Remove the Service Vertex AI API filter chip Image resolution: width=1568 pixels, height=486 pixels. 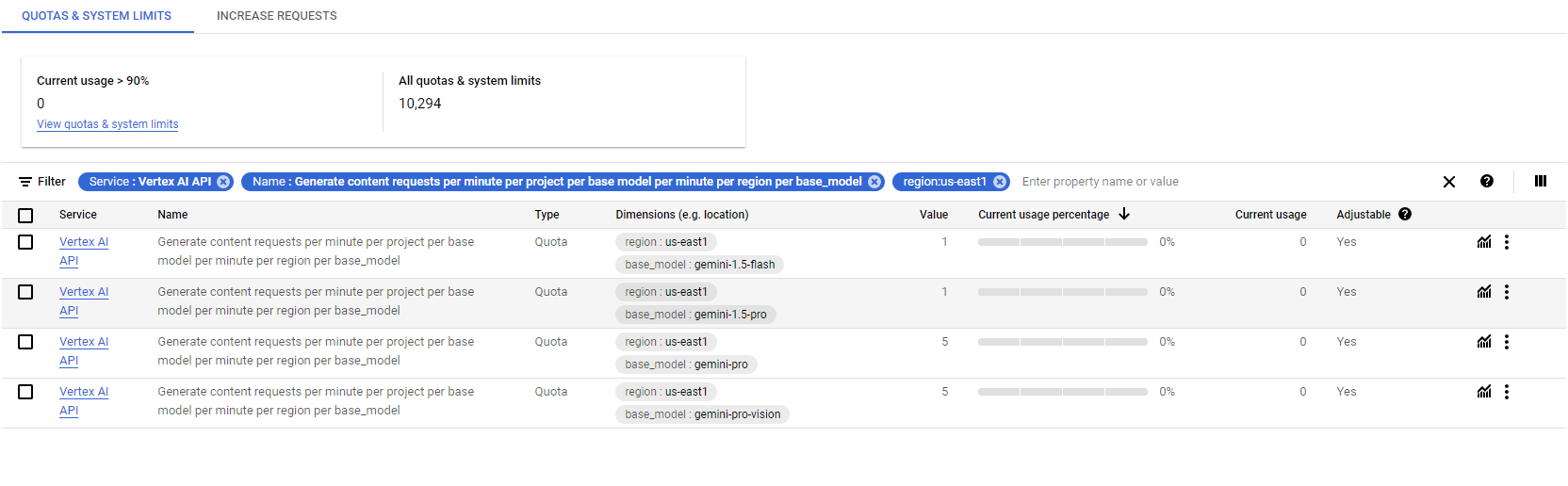[223, 182]
